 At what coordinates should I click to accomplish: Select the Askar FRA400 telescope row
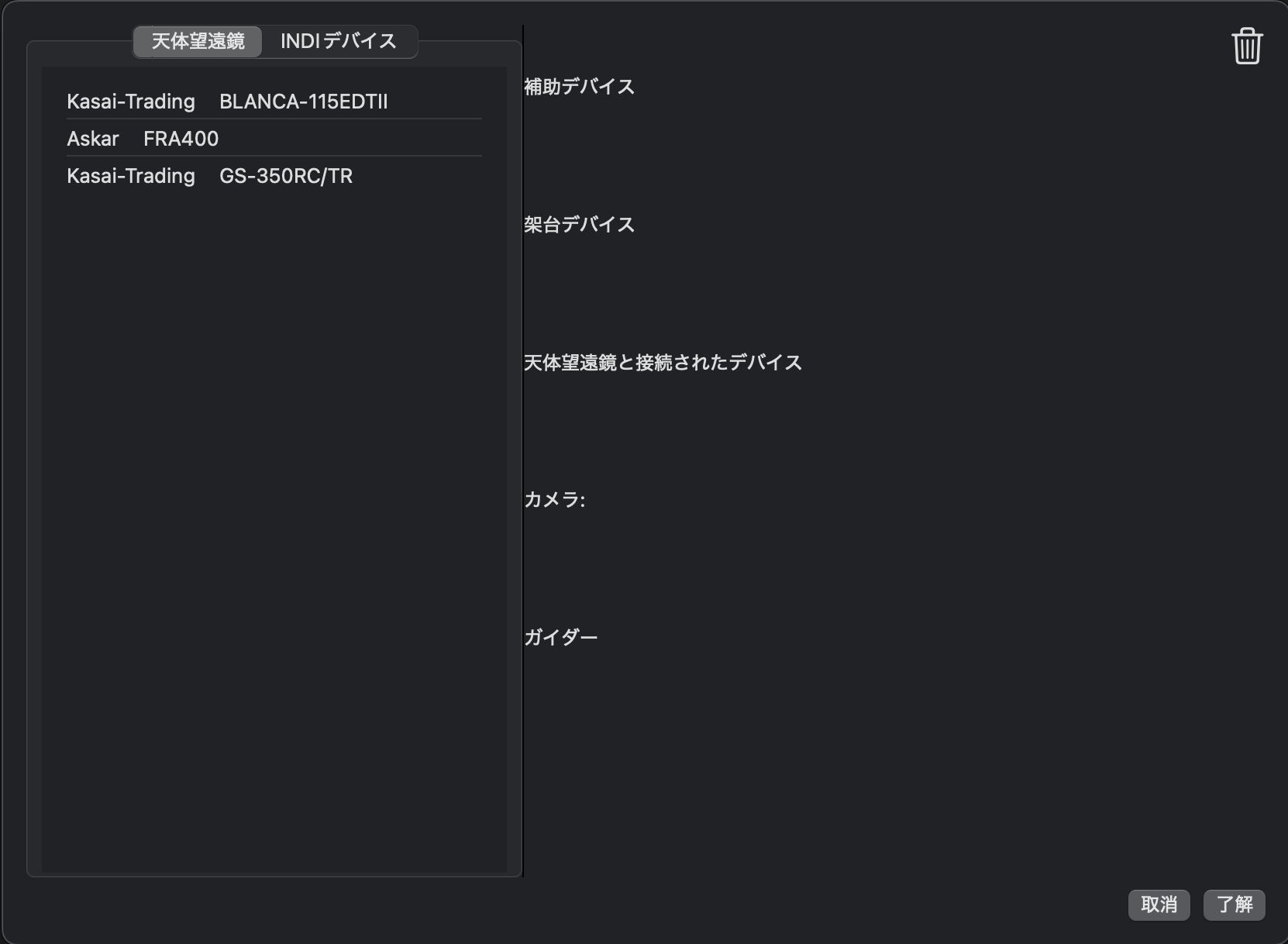pyautogui.click(x=274, y=139)
